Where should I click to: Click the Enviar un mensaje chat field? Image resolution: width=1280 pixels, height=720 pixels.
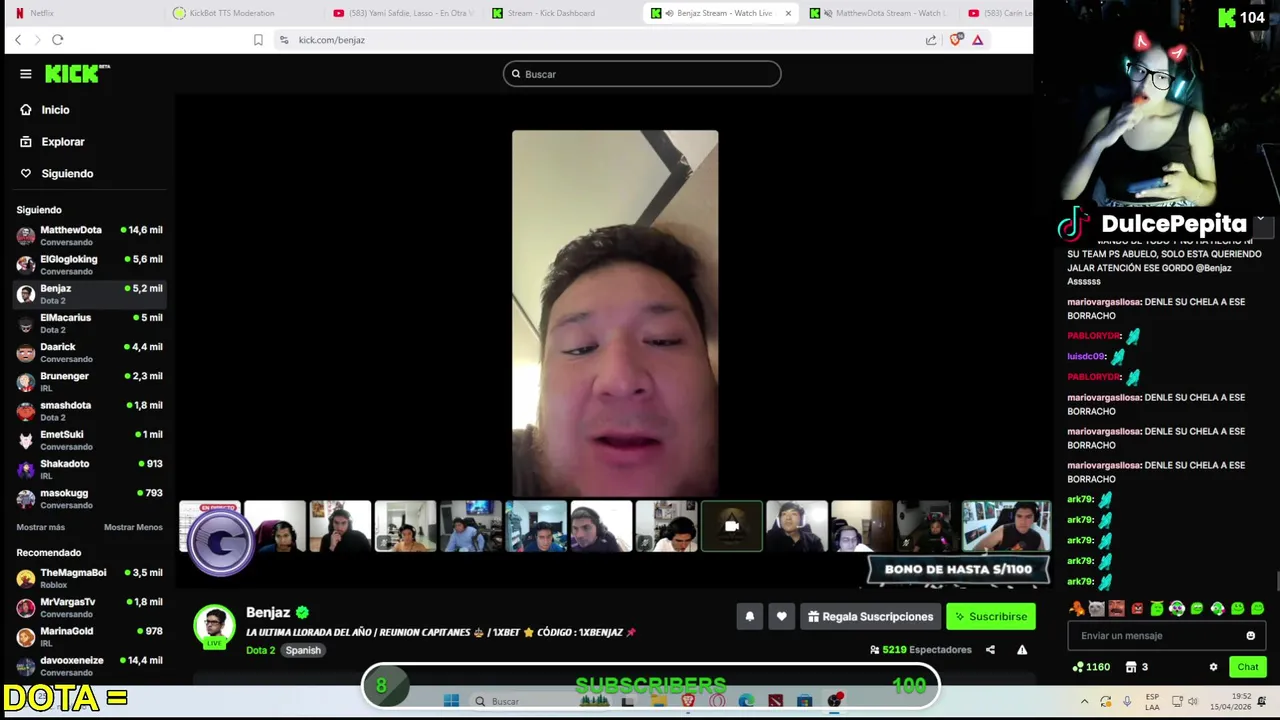coord(1165,636)
